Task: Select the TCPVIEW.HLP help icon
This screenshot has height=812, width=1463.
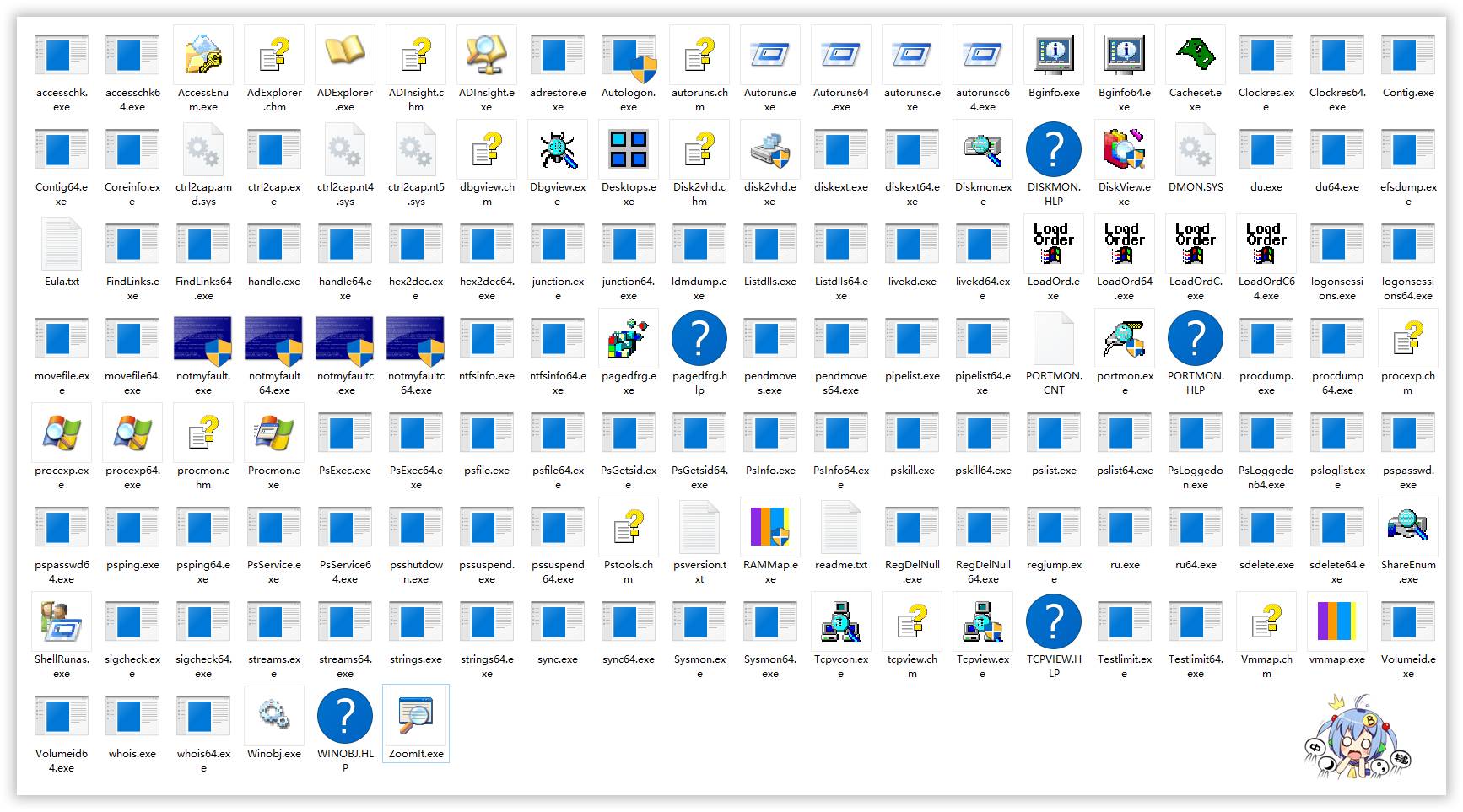Action: point(1054,621)
